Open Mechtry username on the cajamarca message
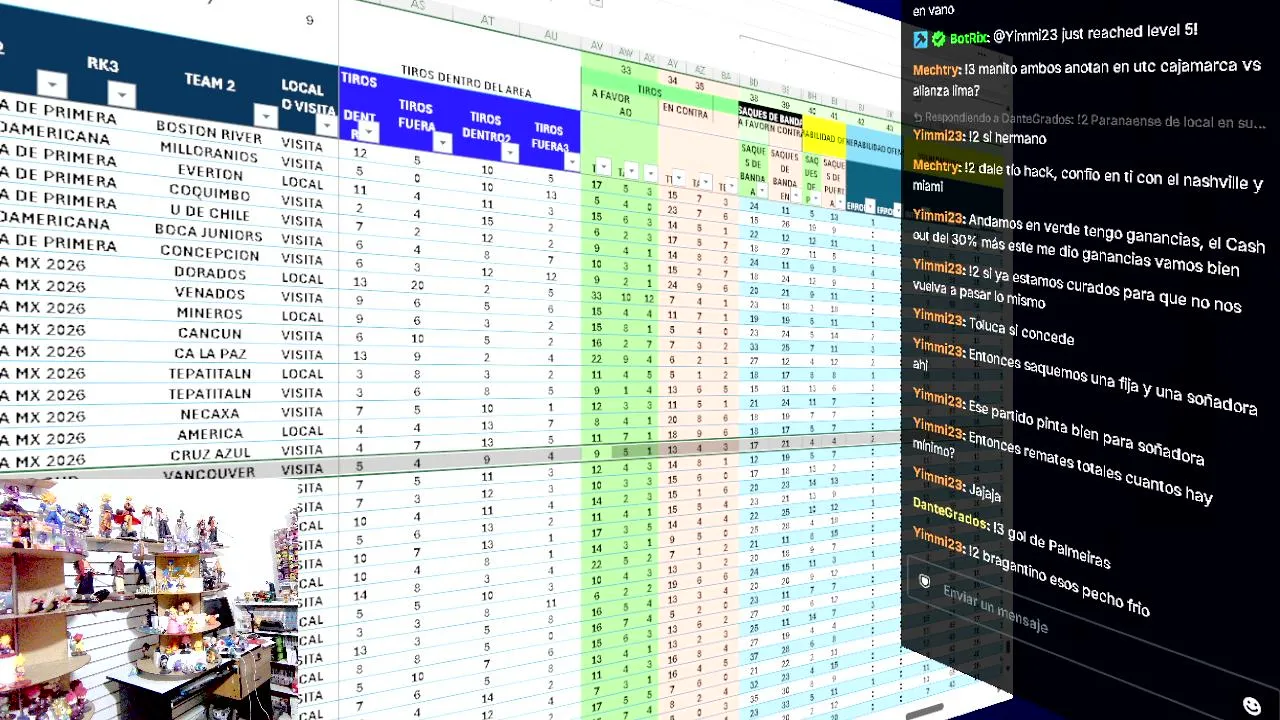Screen dimensions: 1280x720 [x=936, y=70]
